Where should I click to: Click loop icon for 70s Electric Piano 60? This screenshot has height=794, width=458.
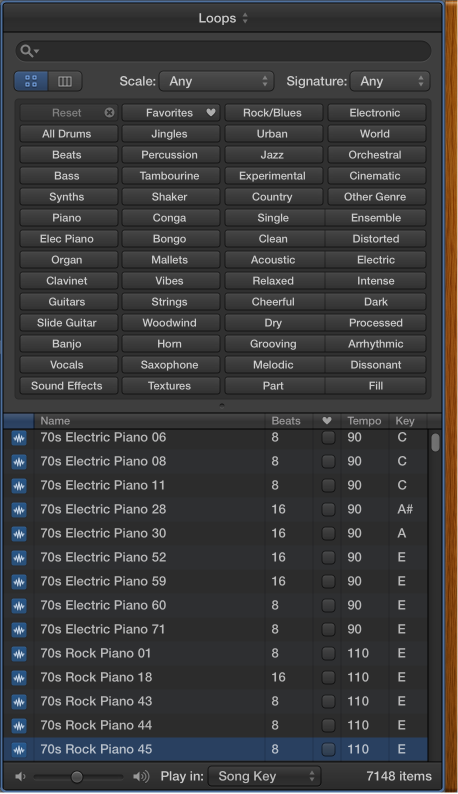coord(19,606)
